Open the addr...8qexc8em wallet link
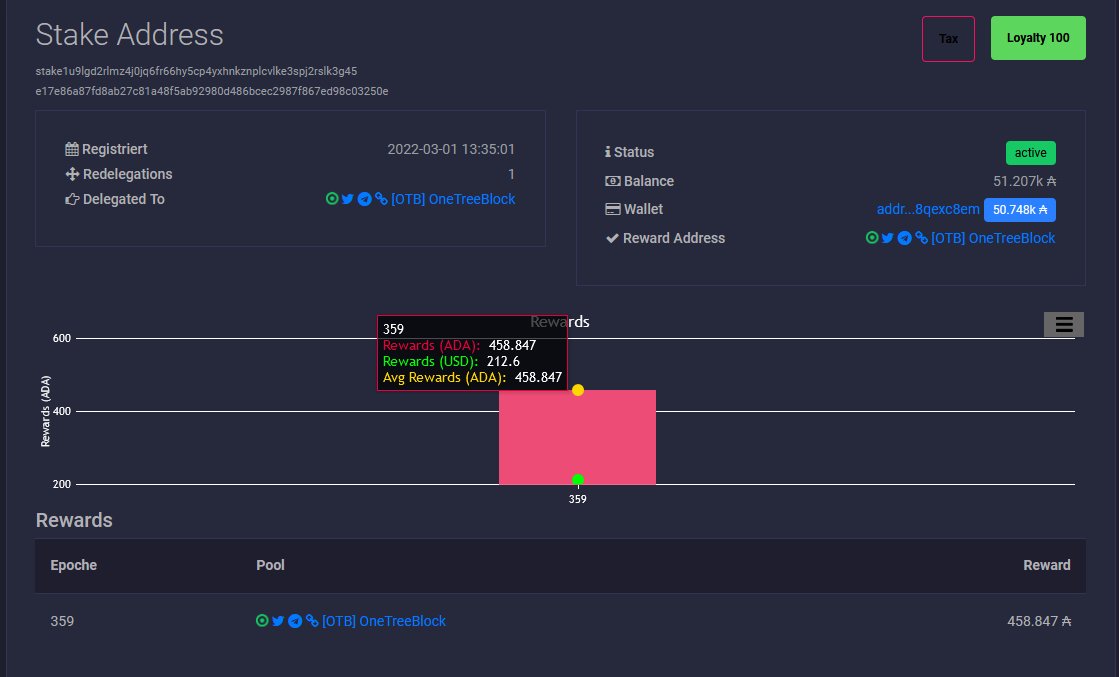The width and height of the screenshot is (1119, 677). (928, 209)
